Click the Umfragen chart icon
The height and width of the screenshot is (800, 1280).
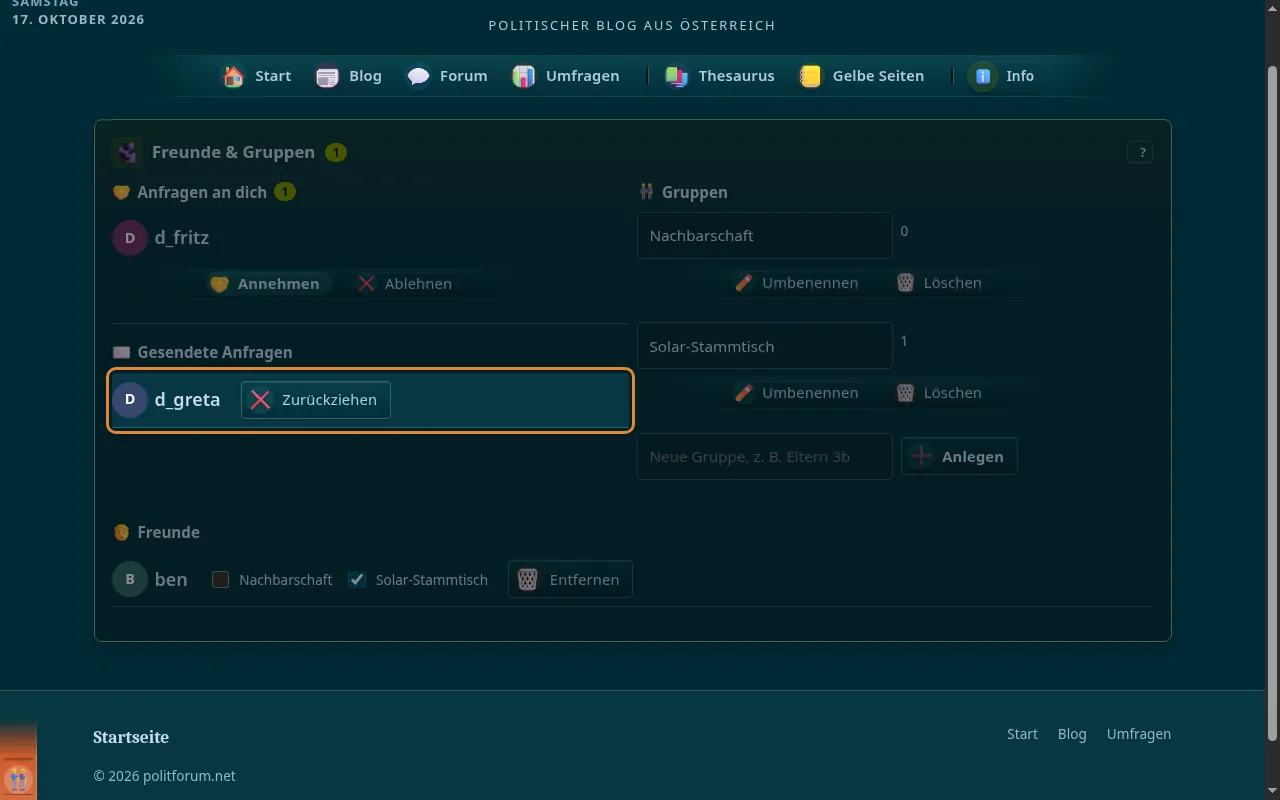(x=524, y=76)
